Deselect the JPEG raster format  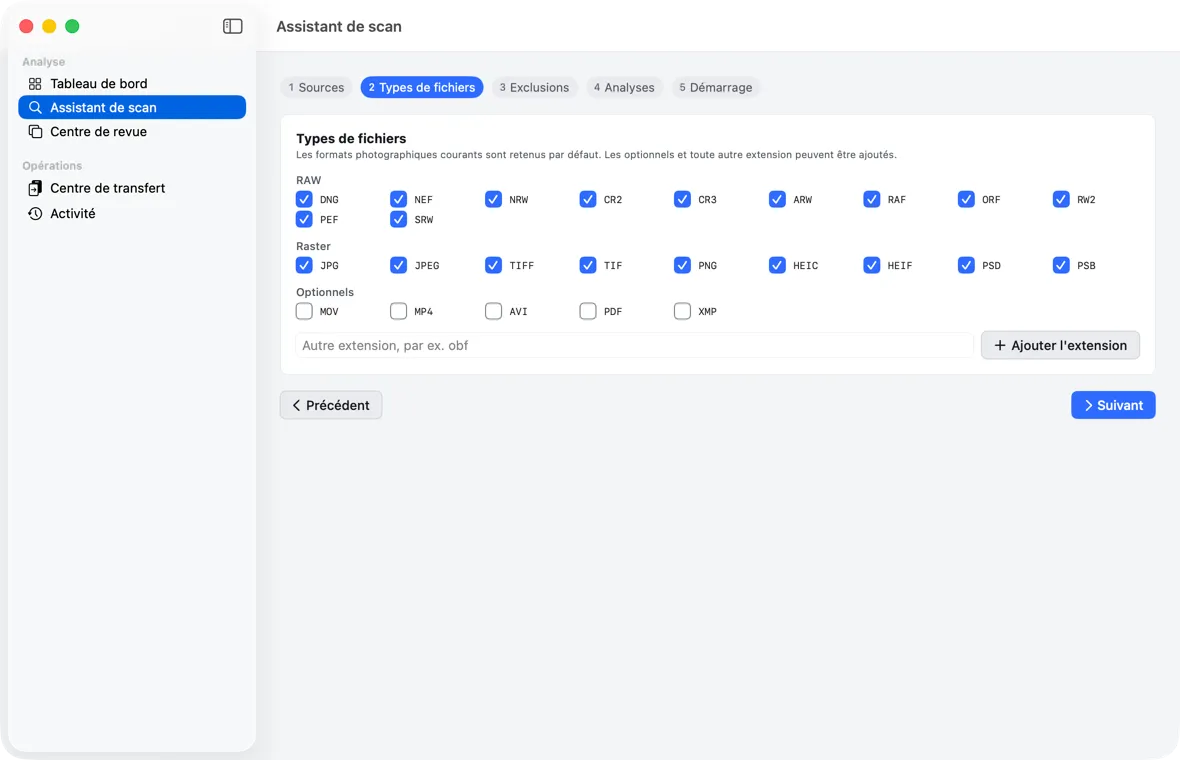click(399, 265)
